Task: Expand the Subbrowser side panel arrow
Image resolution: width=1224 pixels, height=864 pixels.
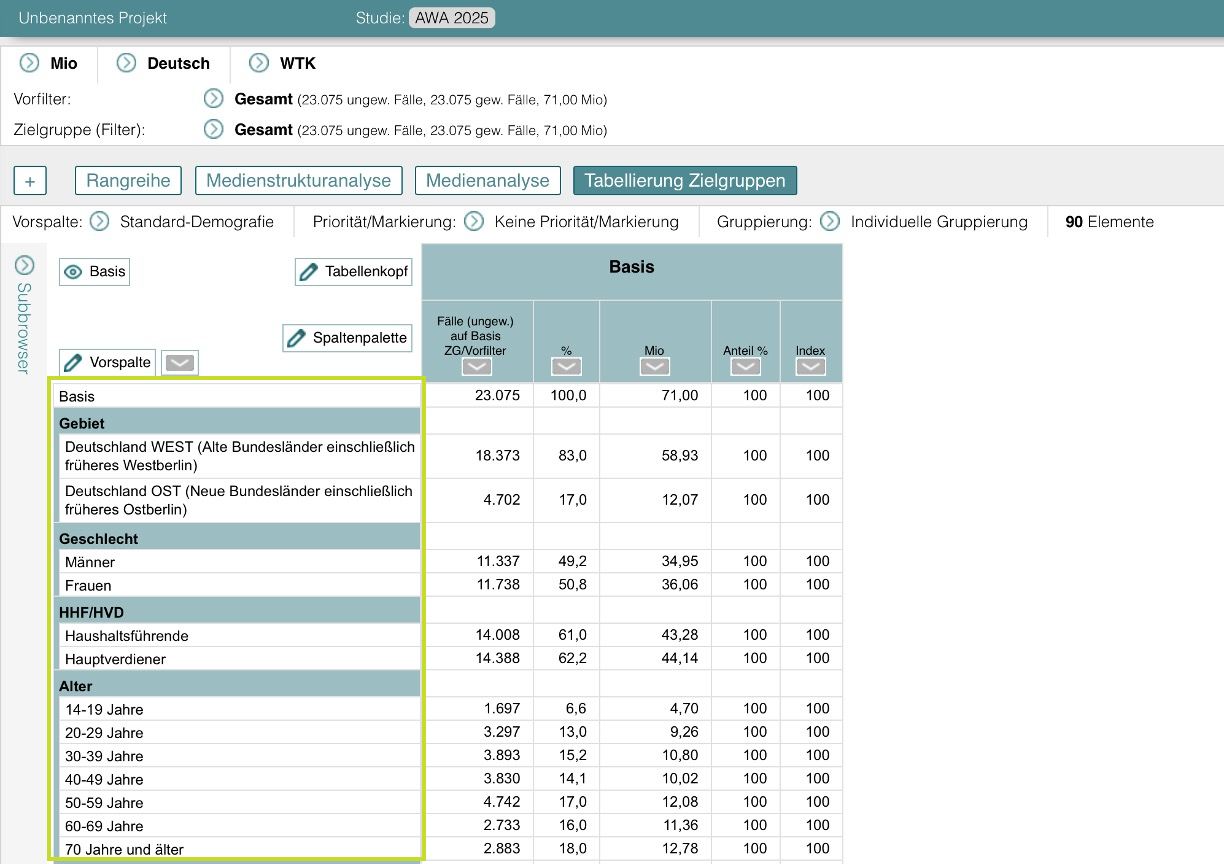Action: point(24,265)
